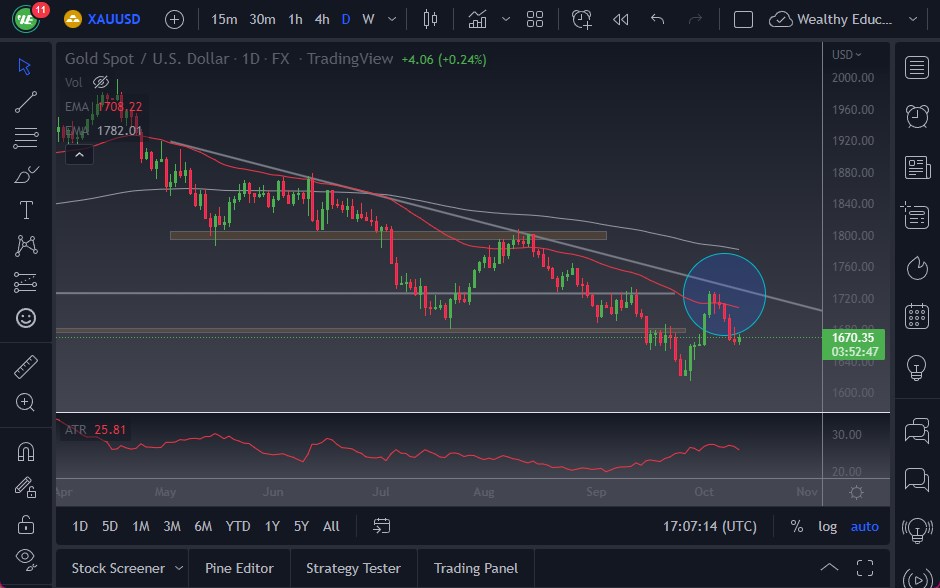Screen dimensions: 940x588
Task: Open the Pine Editor tab
Action: (x=239, y=568)
